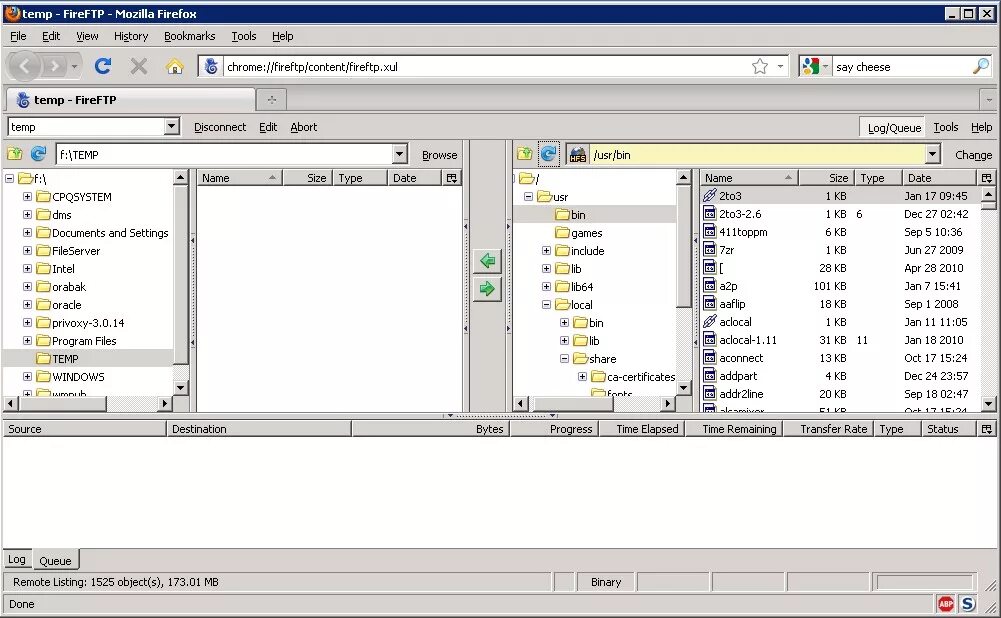Collapse the remote usr folder
Screen dimensions: 1001x618
tap(529, 197)
